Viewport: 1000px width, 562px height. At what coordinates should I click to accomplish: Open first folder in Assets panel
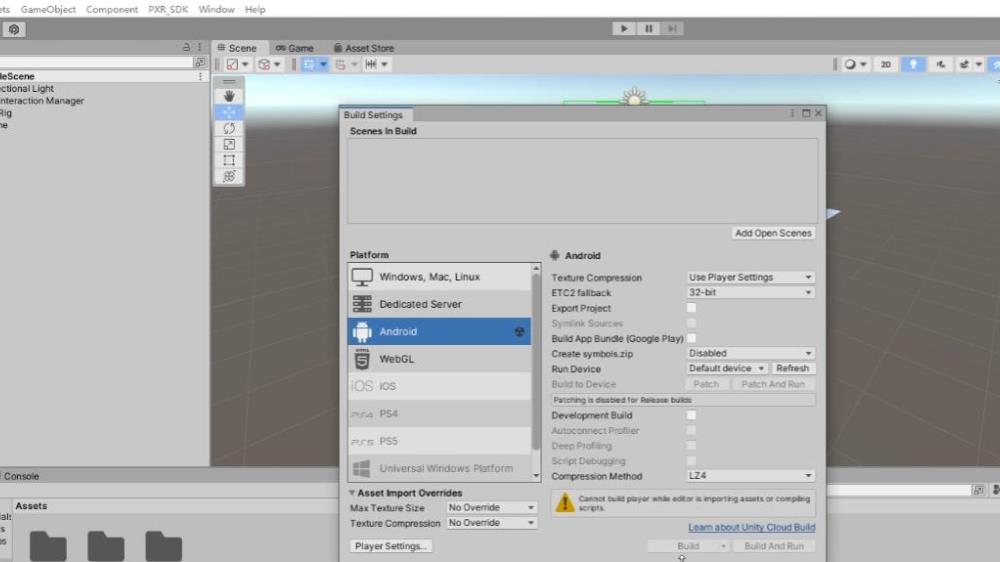click(x=48, y=546)
